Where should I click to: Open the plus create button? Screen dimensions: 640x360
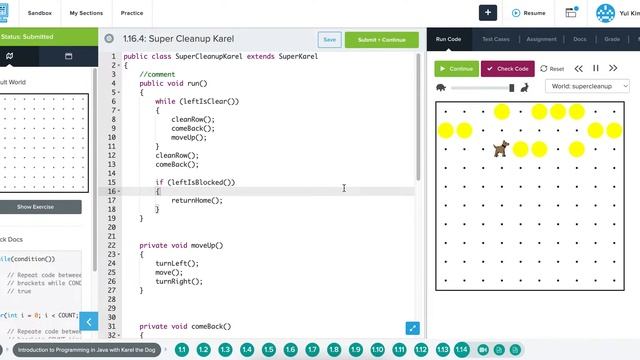click(488, 13)
